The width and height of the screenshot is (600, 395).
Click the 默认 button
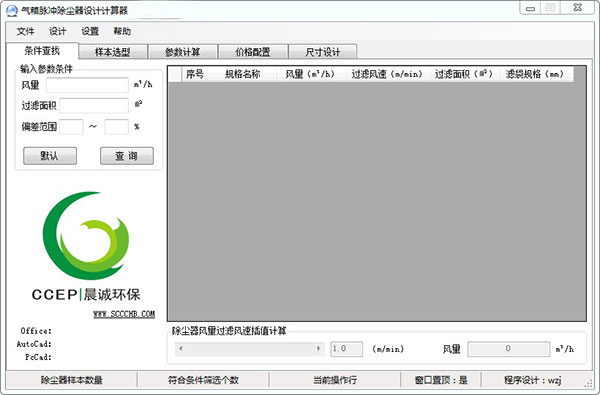coord(50,156)
